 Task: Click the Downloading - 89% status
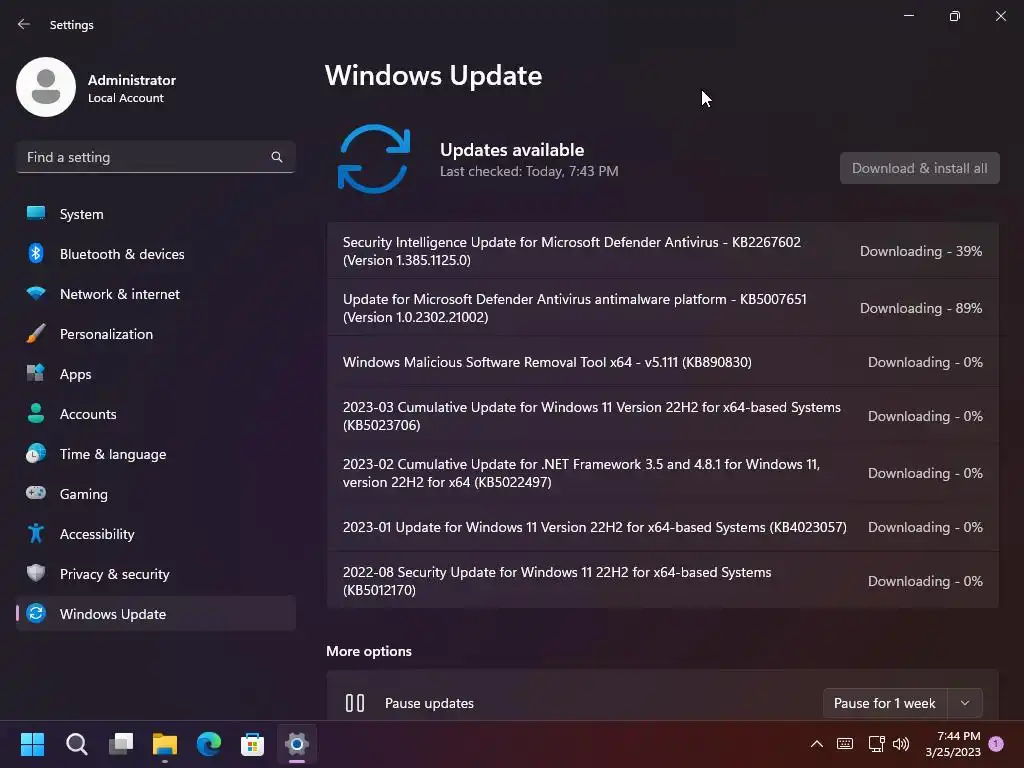pos(921,308)
